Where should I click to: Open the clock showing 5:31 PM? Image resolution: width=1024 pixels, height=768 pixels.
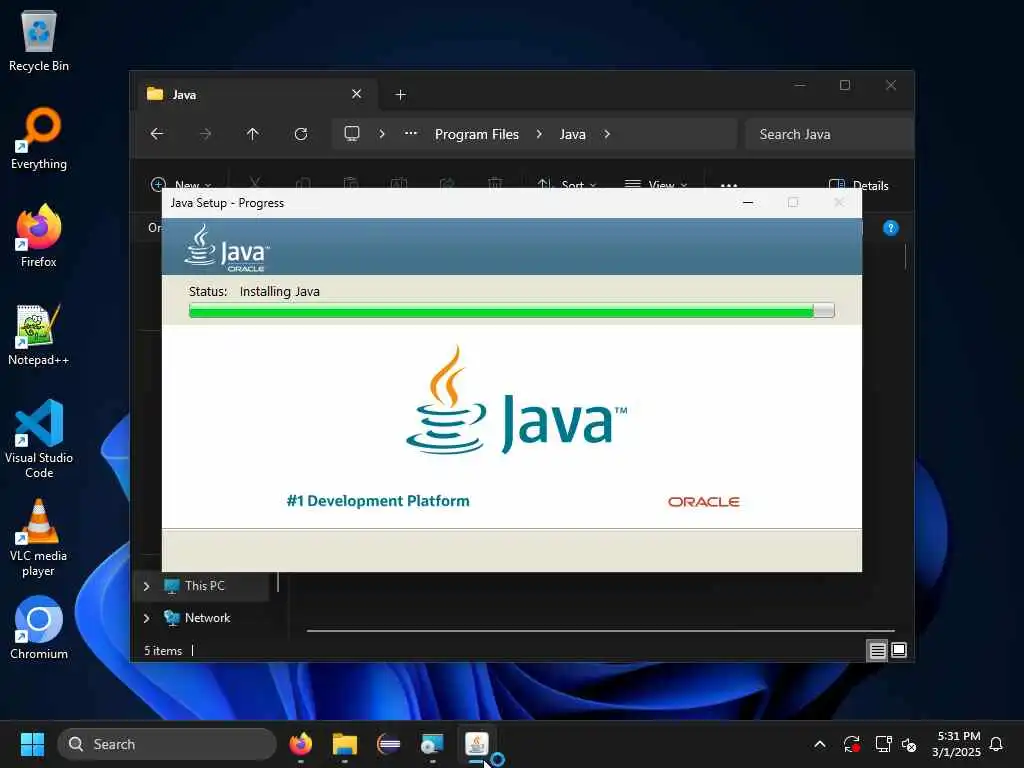coord(957,744)
